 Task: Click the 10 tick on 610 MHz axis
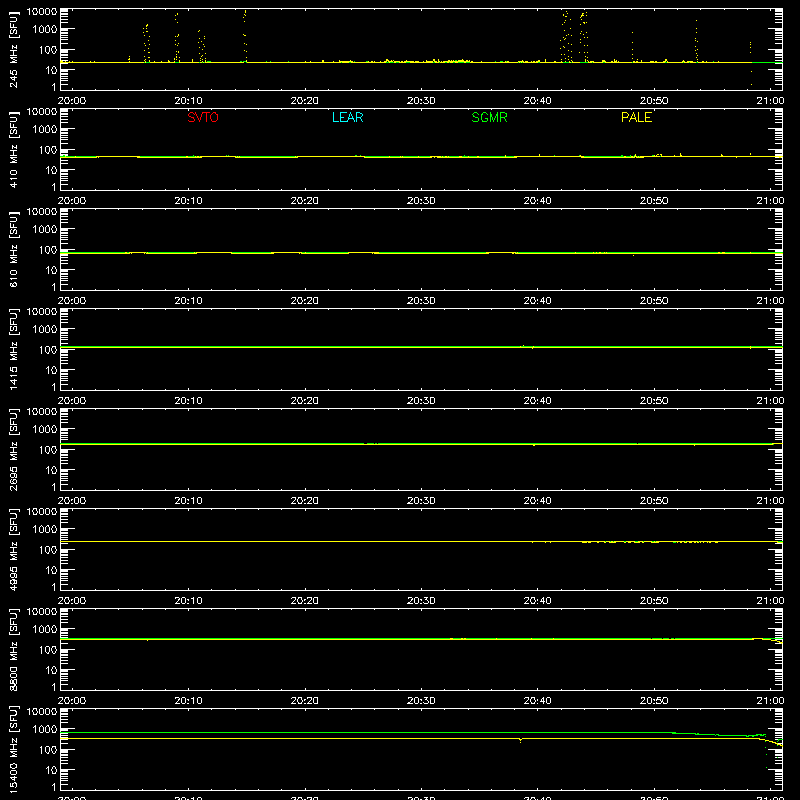[x=51, y=270]
